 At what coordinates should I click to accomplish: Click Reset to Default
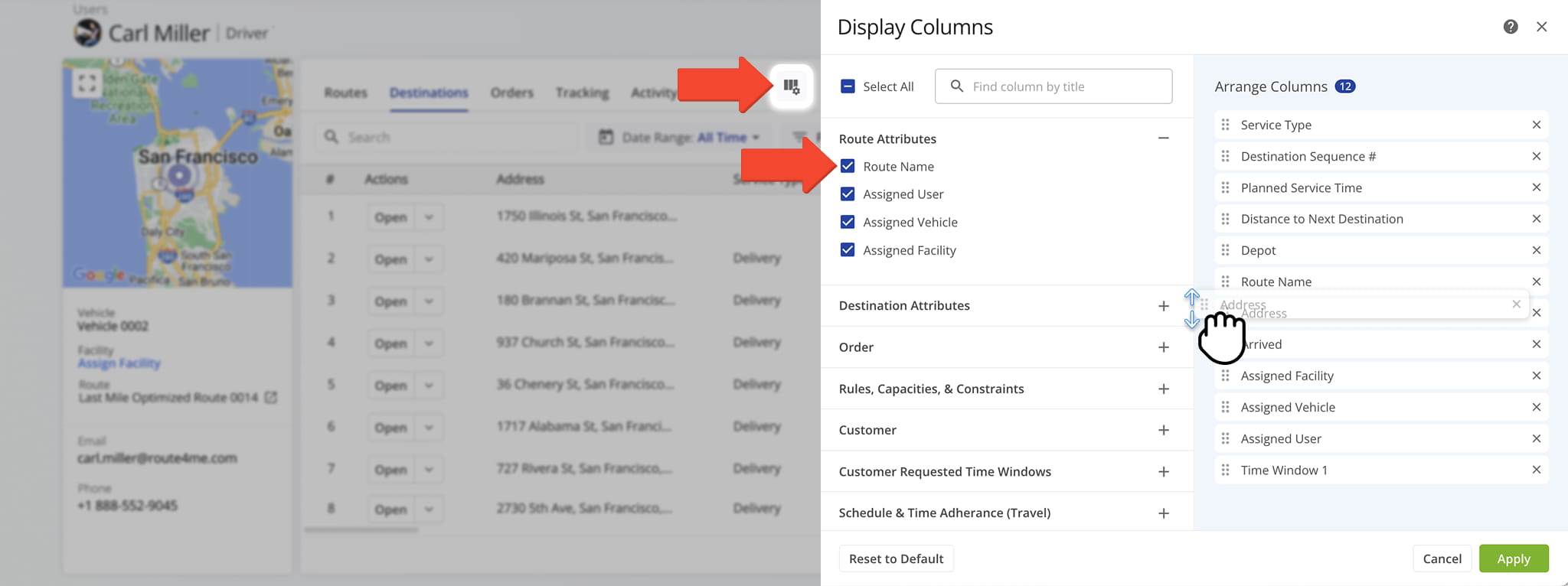[896, 558]
